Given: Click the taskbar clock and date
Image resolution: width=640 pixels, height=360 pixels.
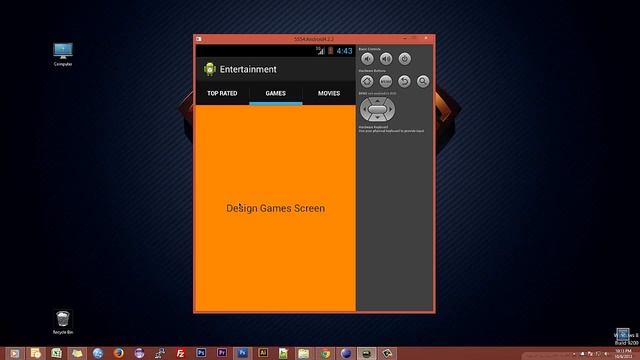Looking at the screenshot, I should (623, 353).
